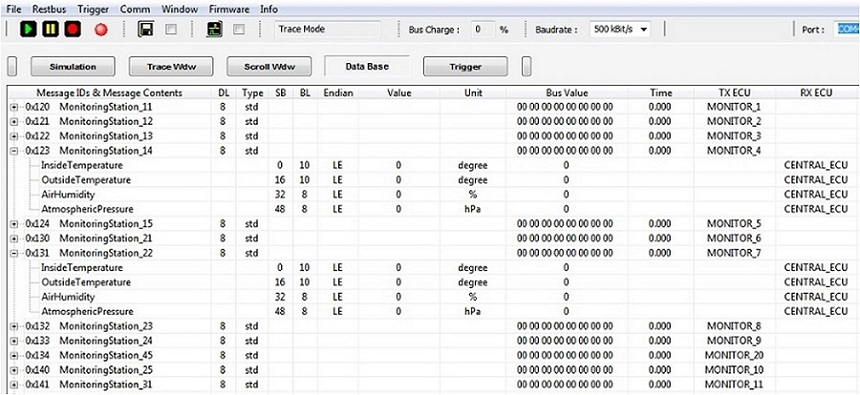Open the Firmware menu
Image resolution: width=860 pixels, height=395 pixels.
tap(229, 9)
